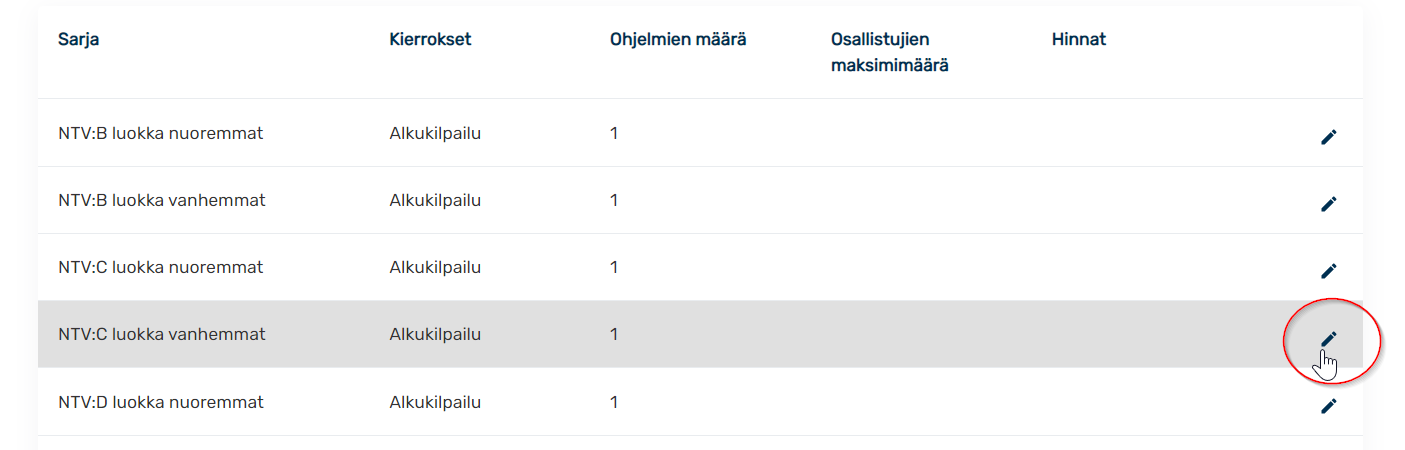The width and height of the screenshot is (1405, 450).
Task: Click the Ohjelmien määrä column header
Action: point(678,40)
